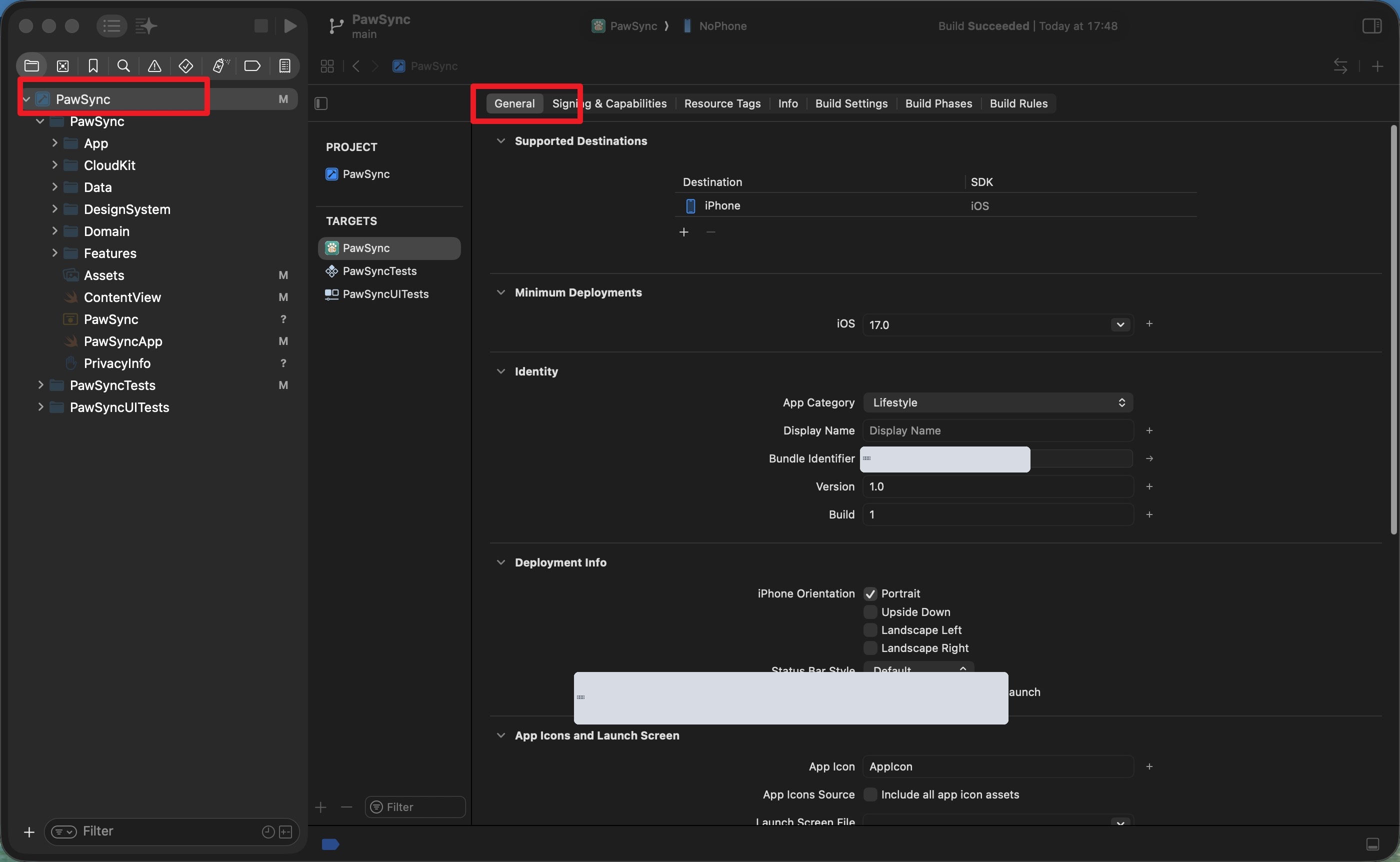Hide the project and targets list
Image resolution: width=1400 pixels, height=862 pixels.
pos(321,103)
